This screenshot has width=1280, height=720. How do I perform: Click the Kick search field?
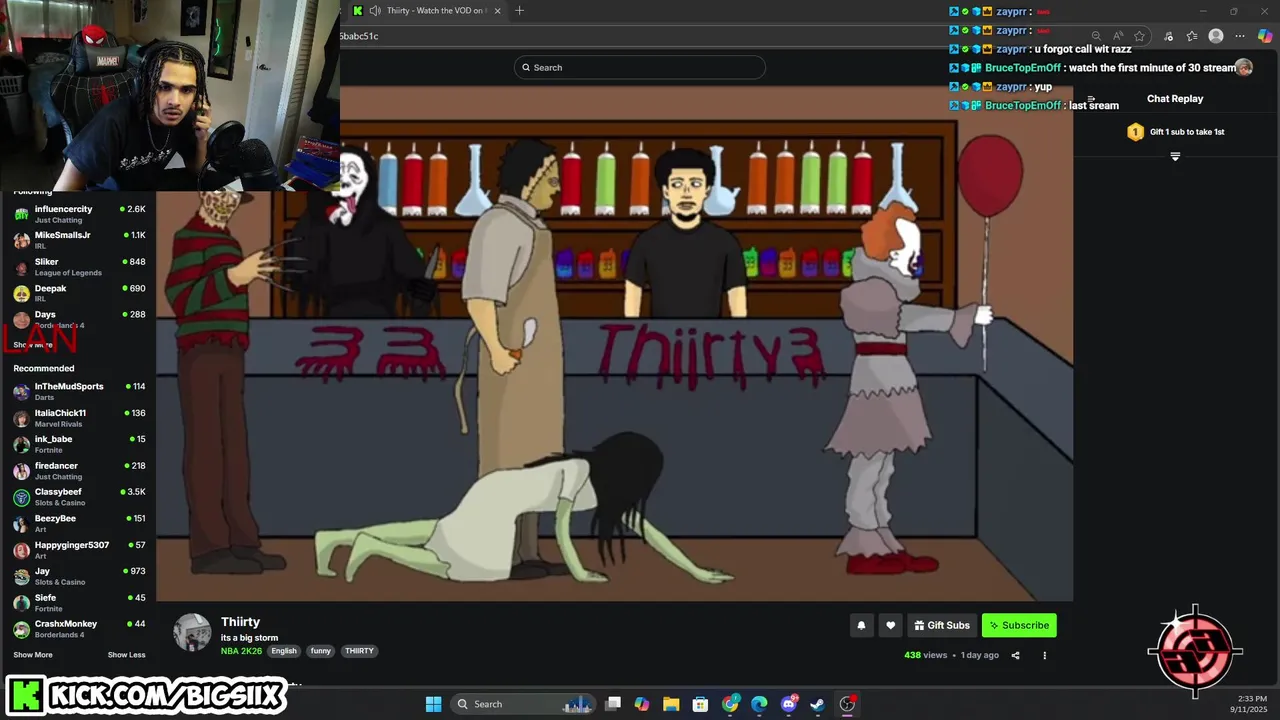click(640, 67)
